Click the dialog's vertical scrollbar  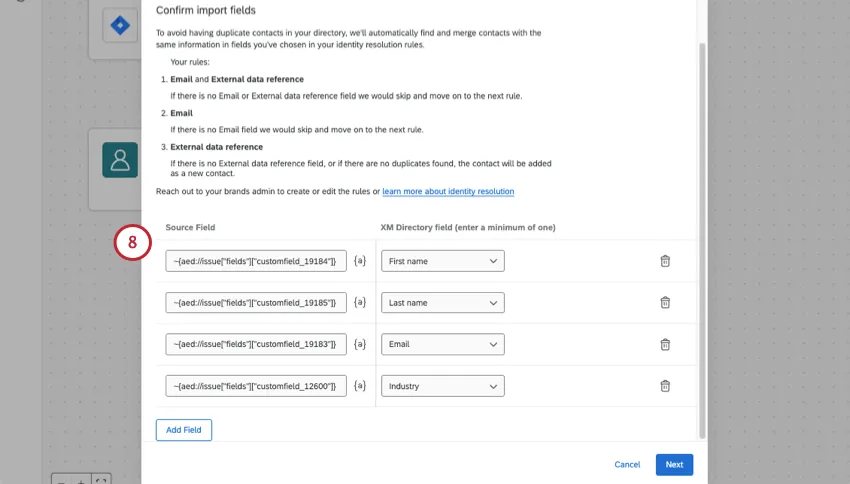tap(702, 241)
